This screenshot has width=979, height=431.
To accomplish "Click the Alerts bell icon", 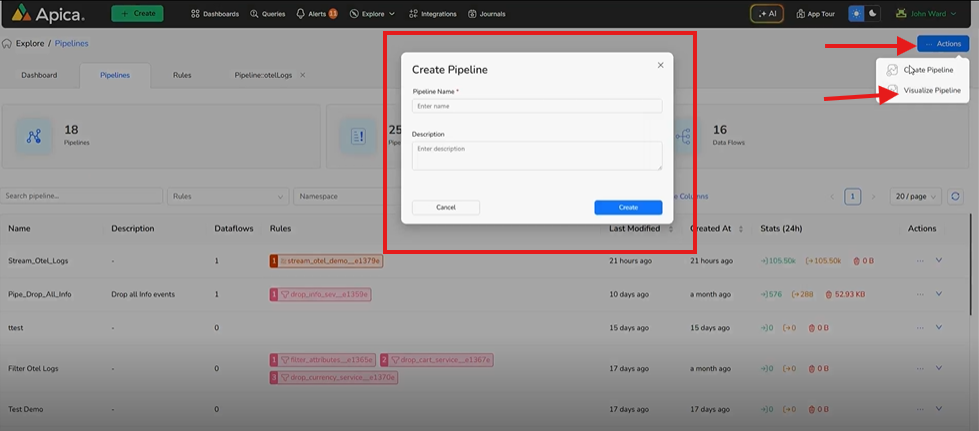I will [302, 14].
